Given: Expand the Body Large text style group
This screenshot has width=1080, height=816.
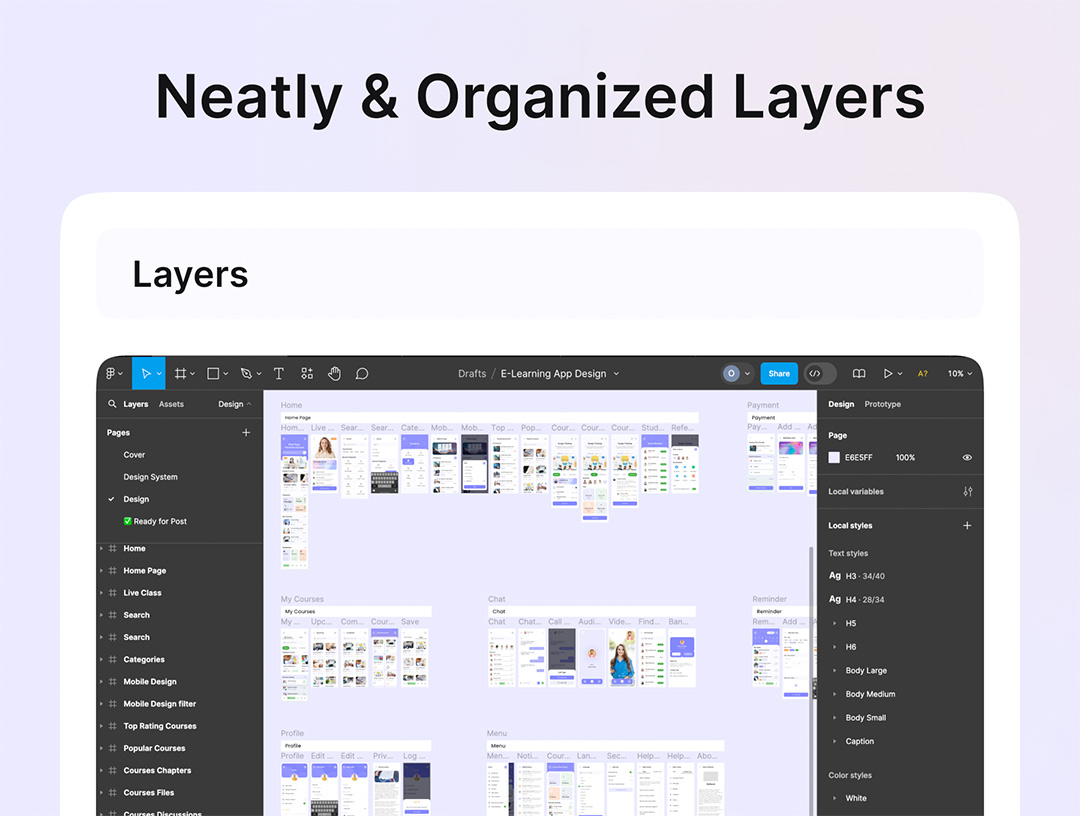Looking at the screenshot, I should coord(866,670).
